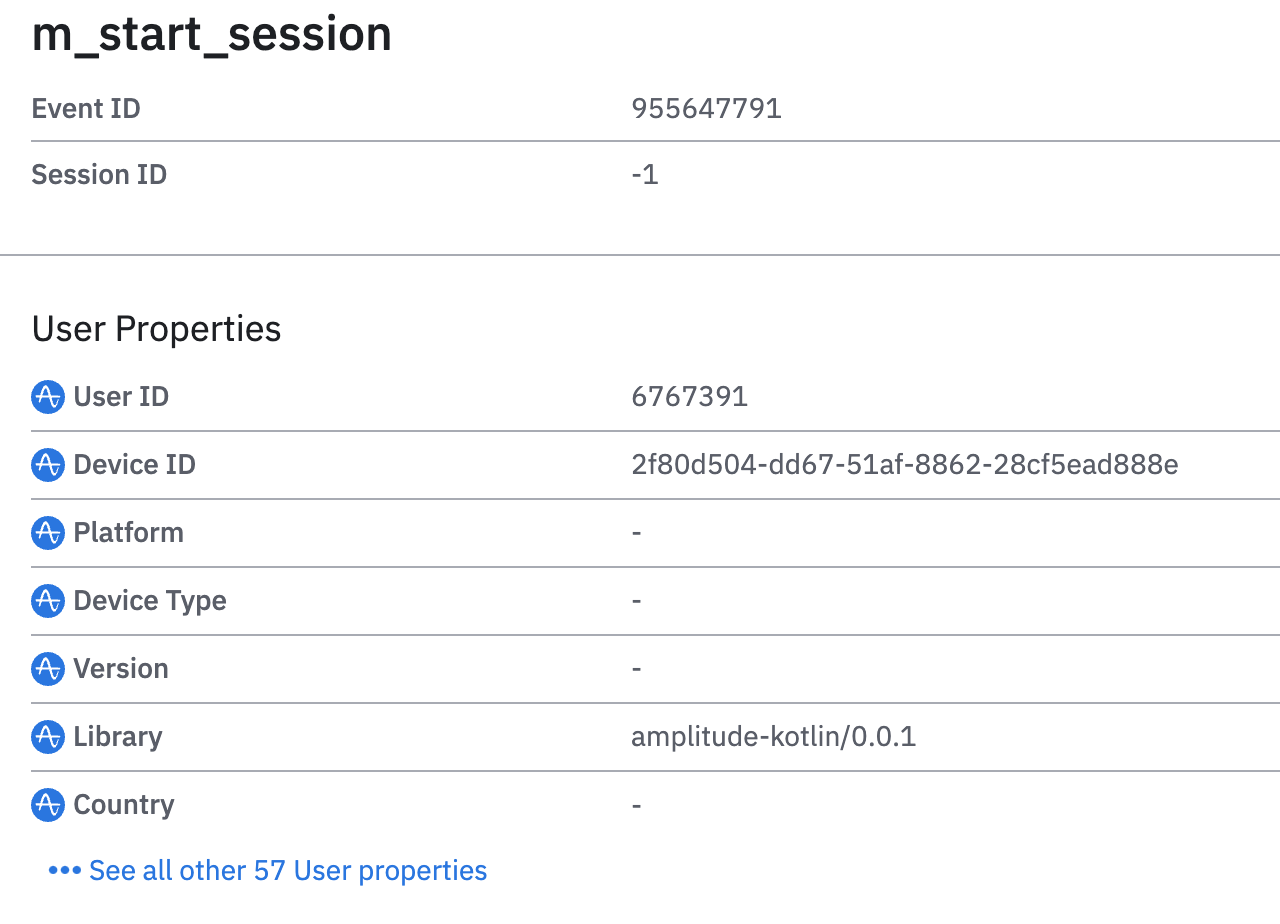Click the User Properties section heading

click(x=156, y=329)
